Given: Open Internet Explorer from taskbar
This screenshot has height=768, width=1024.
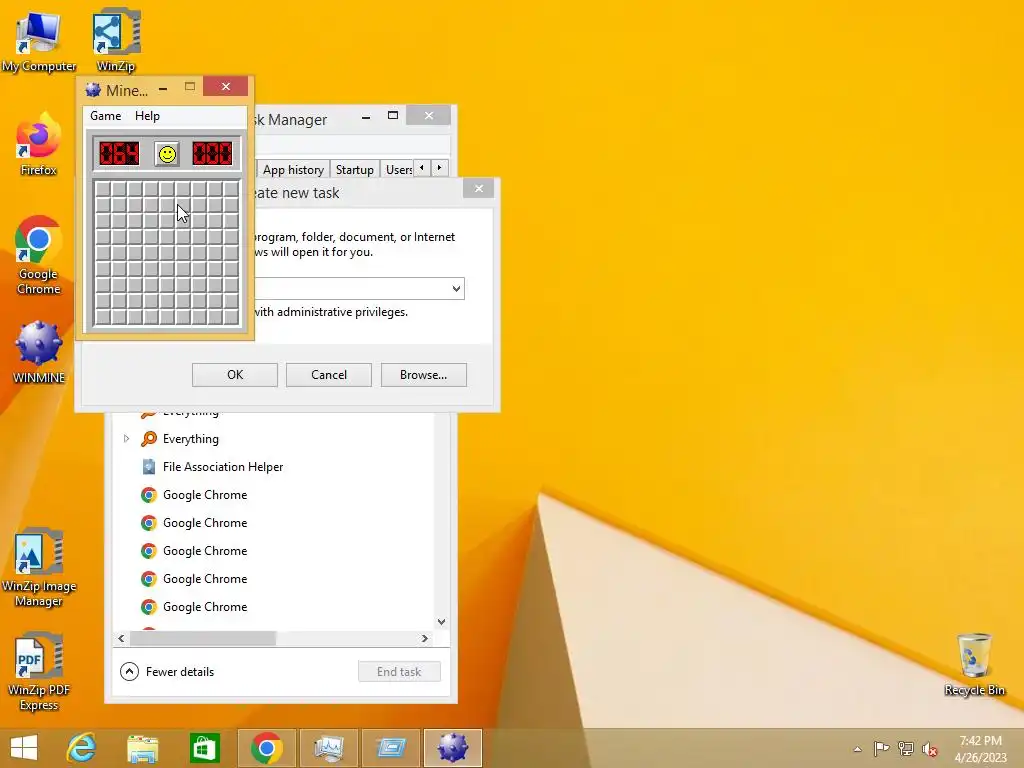Looking at the screenshot, I should pyautogui.click(x=81, y=748).
